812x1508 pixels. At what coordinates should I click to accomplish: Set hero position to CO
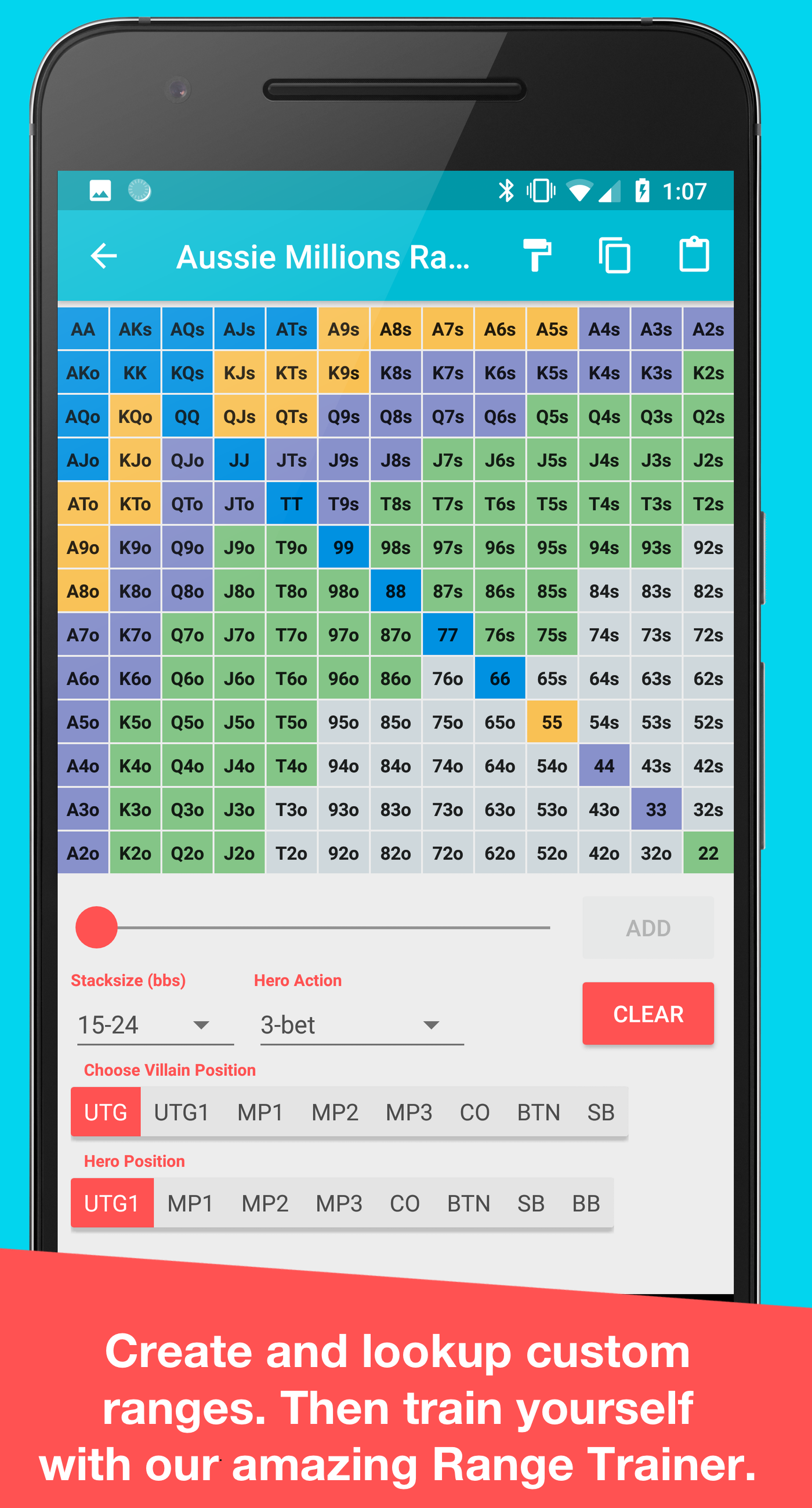[x=404, y=1203]
